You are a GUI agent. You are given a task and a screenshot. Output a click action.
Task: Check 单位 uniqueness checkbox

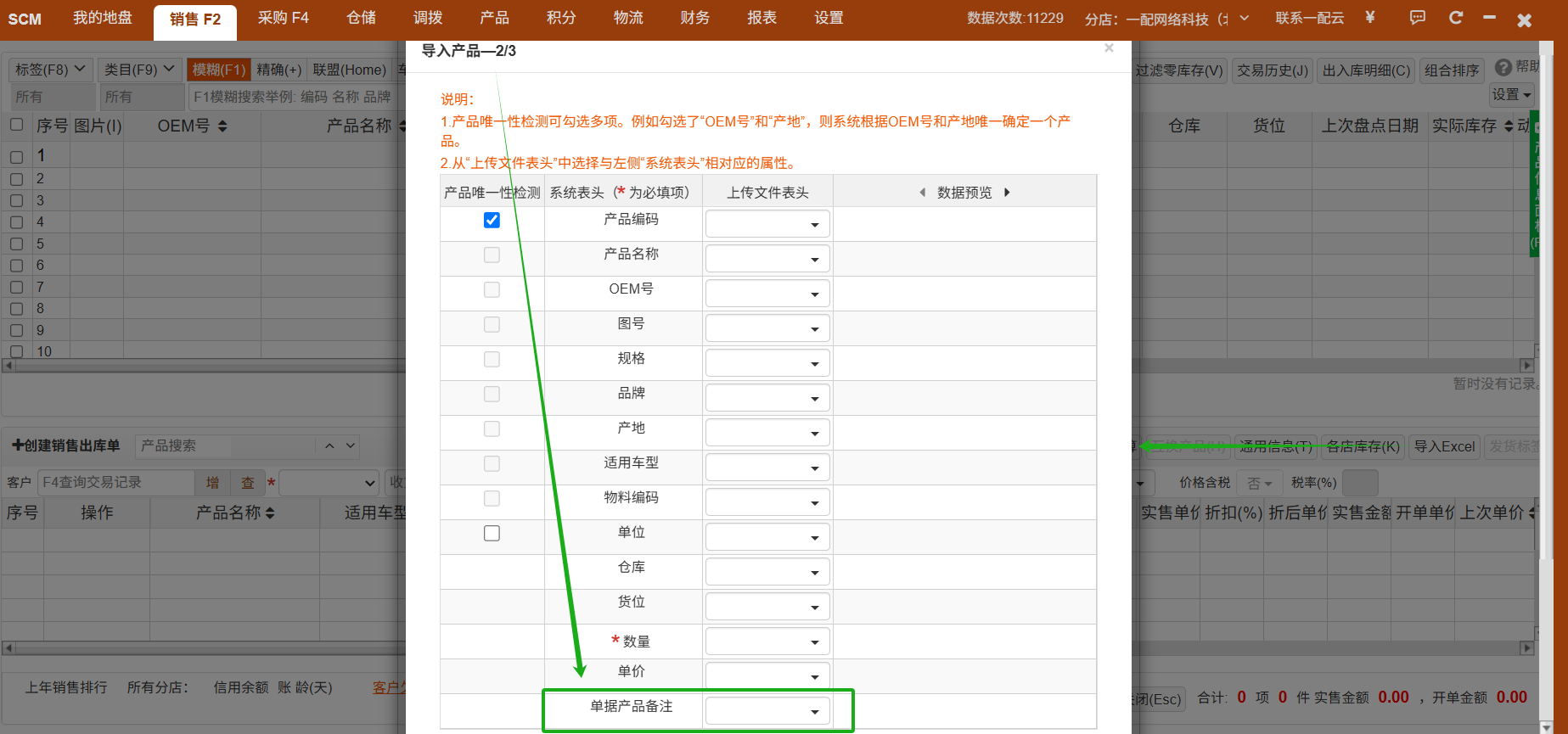pyautogui.click(x=492, y=534)
